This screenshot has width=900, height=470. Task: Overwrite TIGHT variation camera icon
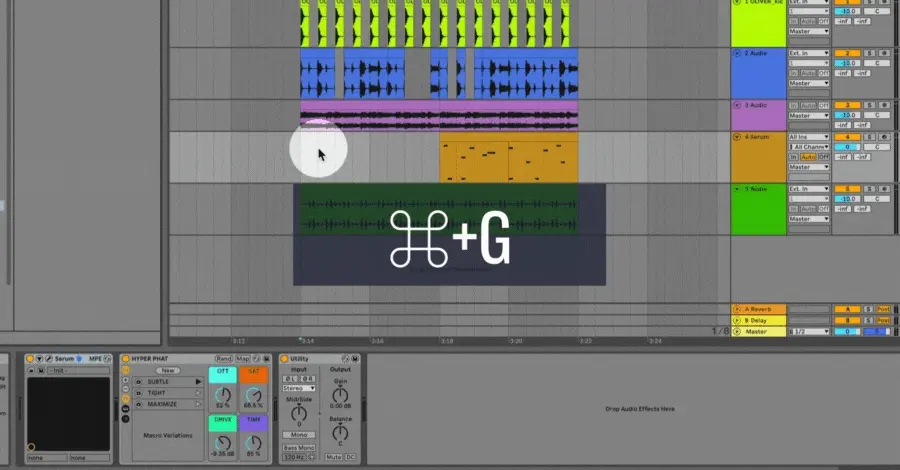[x=138, y=393]
